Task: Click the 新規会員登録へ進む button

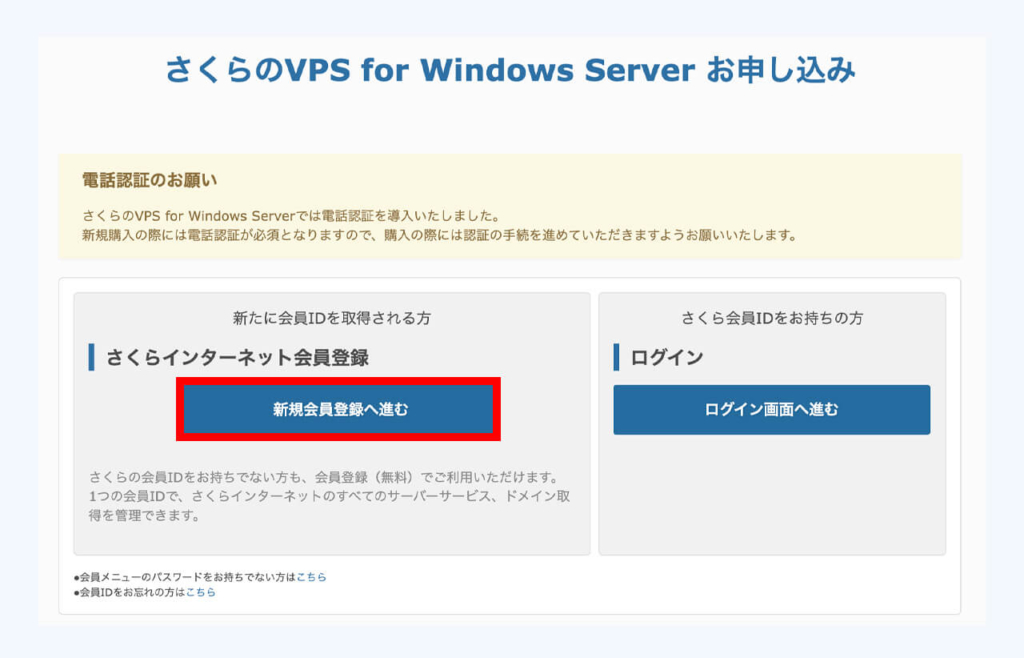Action: 338,409
